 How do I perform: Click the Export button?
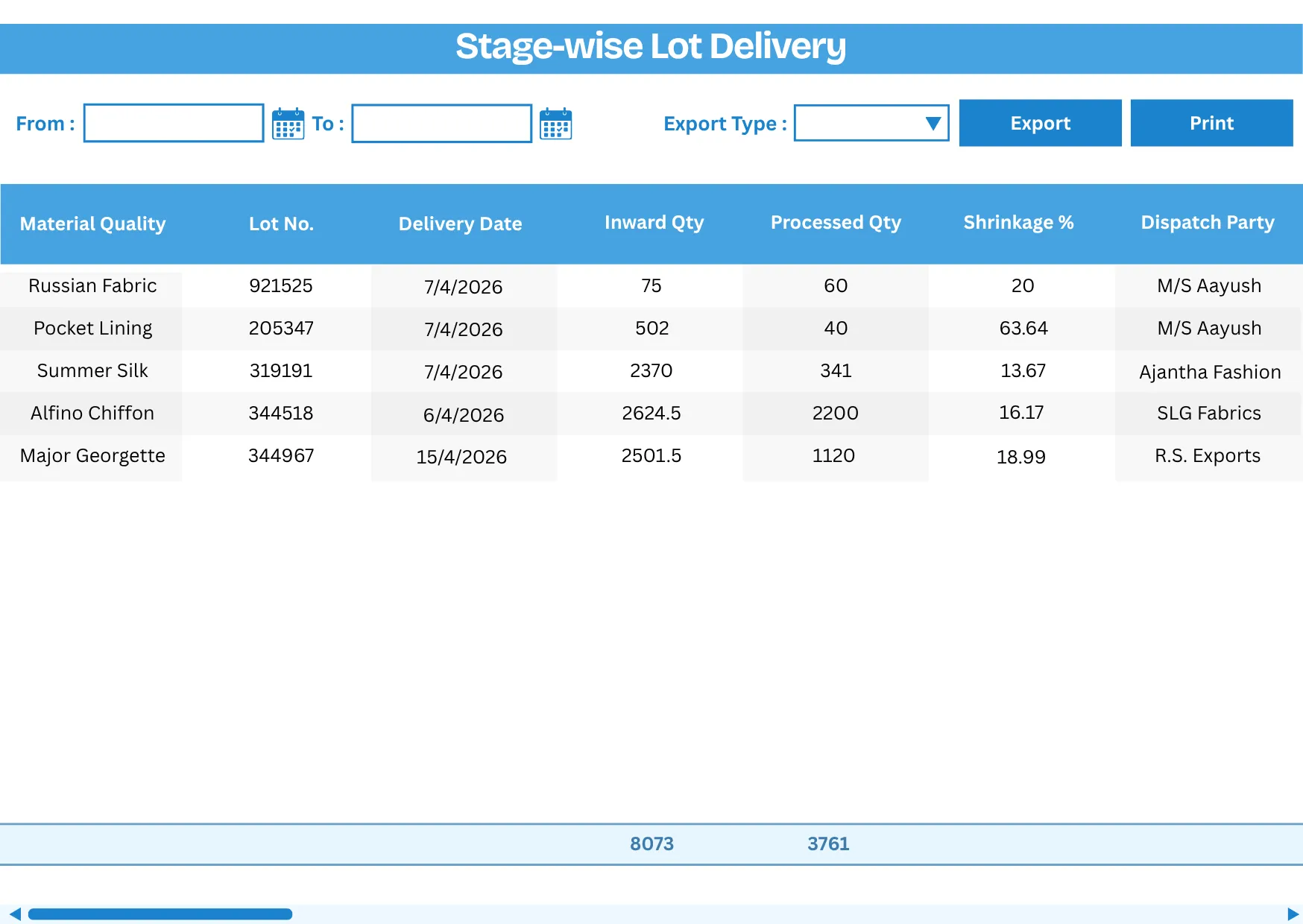[1040, 123]
